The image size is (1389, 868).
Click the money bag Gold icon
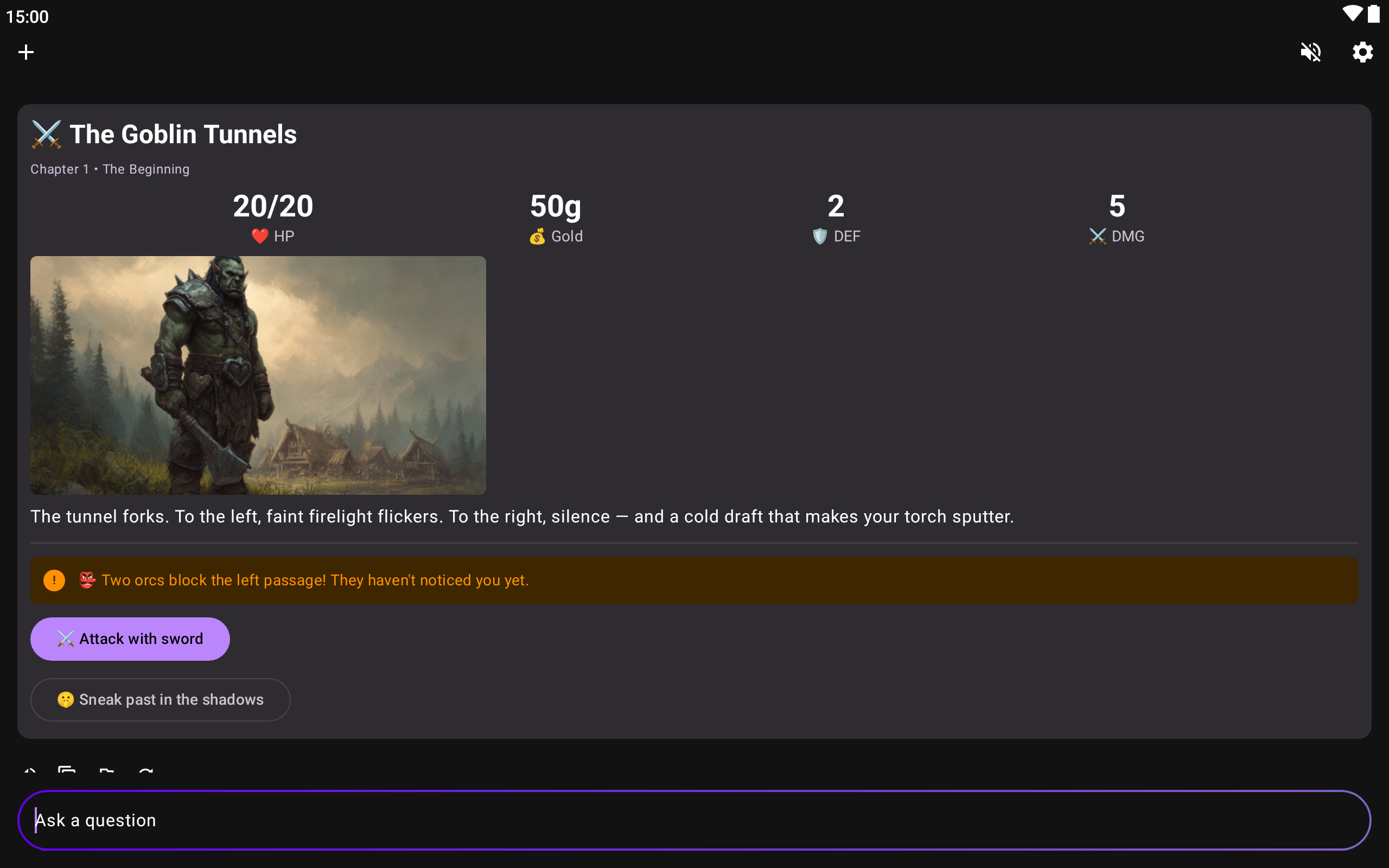pos(537,236)
